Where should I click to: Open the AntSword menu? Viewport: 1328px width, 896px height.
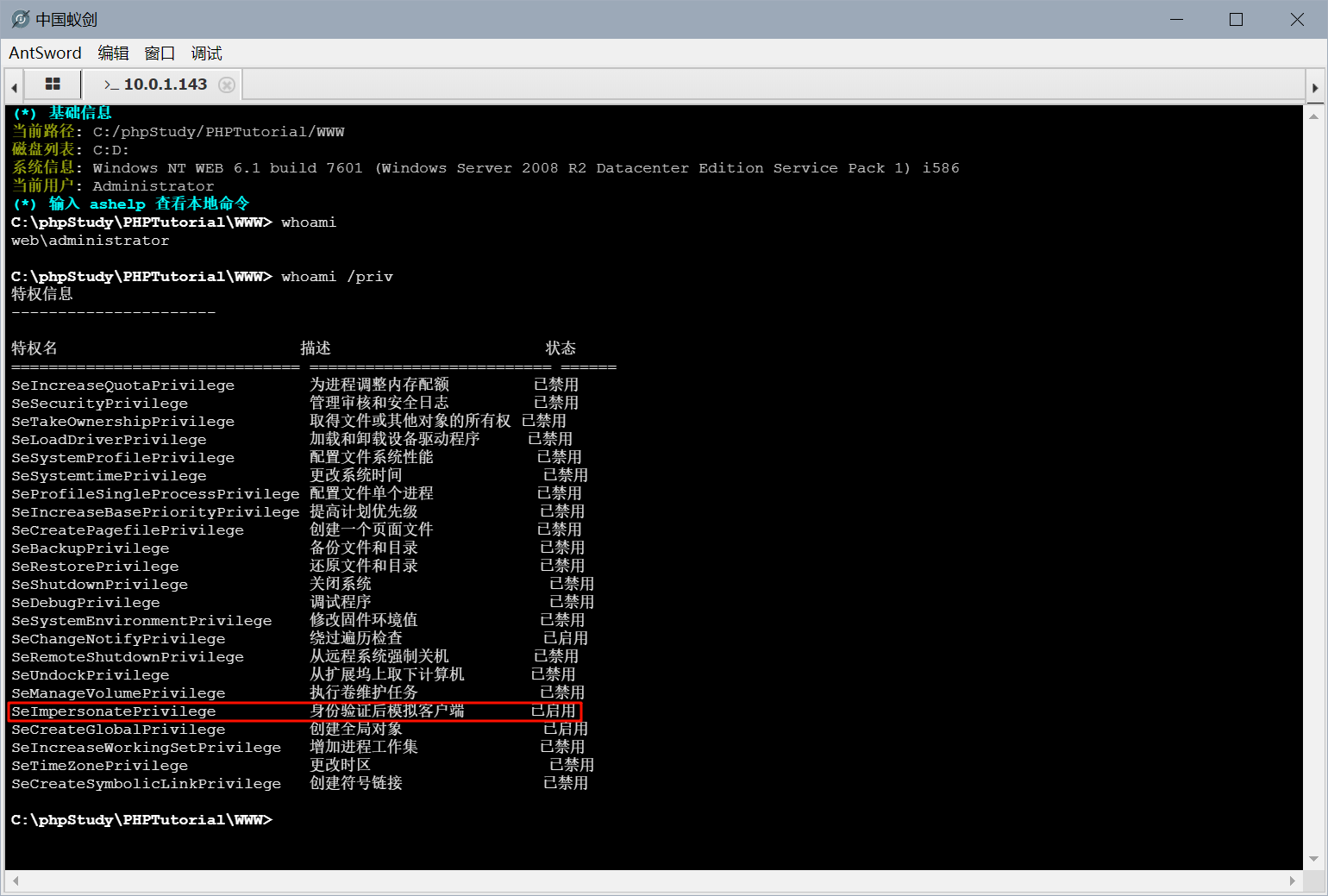(45, 53)
